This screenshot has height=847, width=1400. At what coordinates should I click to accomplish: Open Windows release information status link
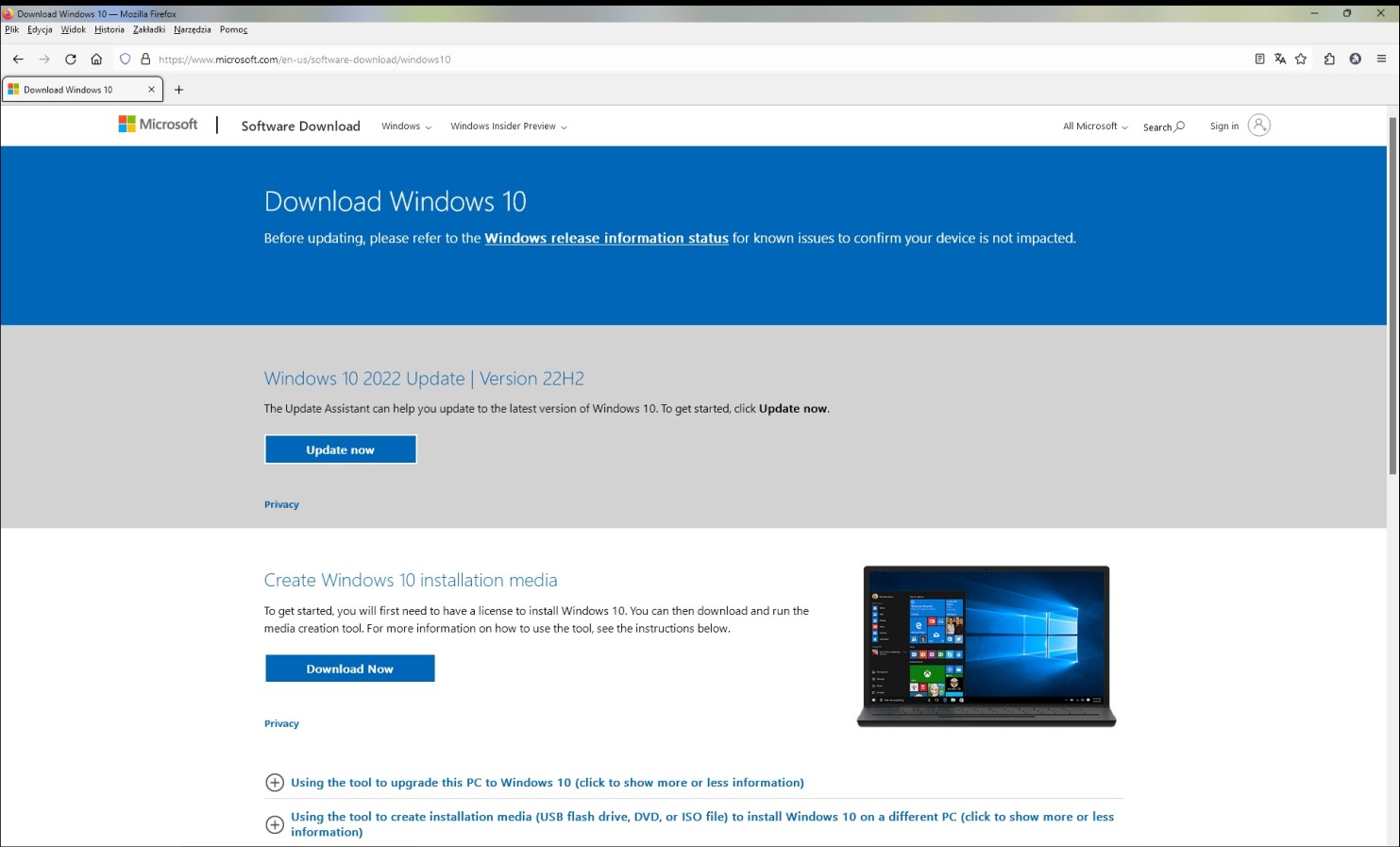pyautogui.click(x=606, y=238)
